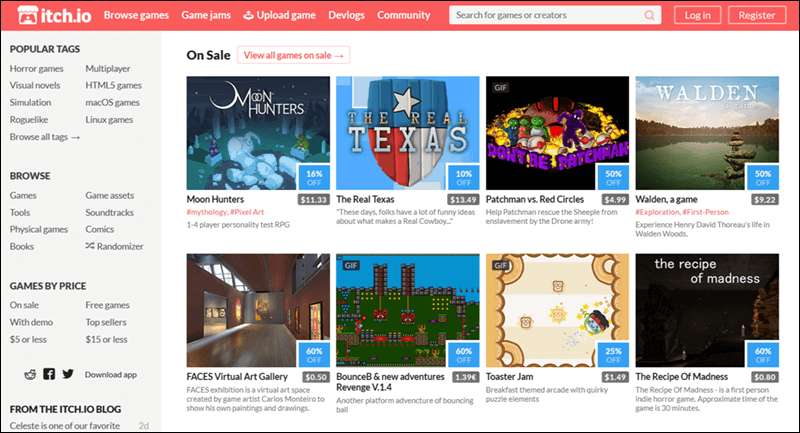Click the #Exploration tag on Walden

(658, 212)
